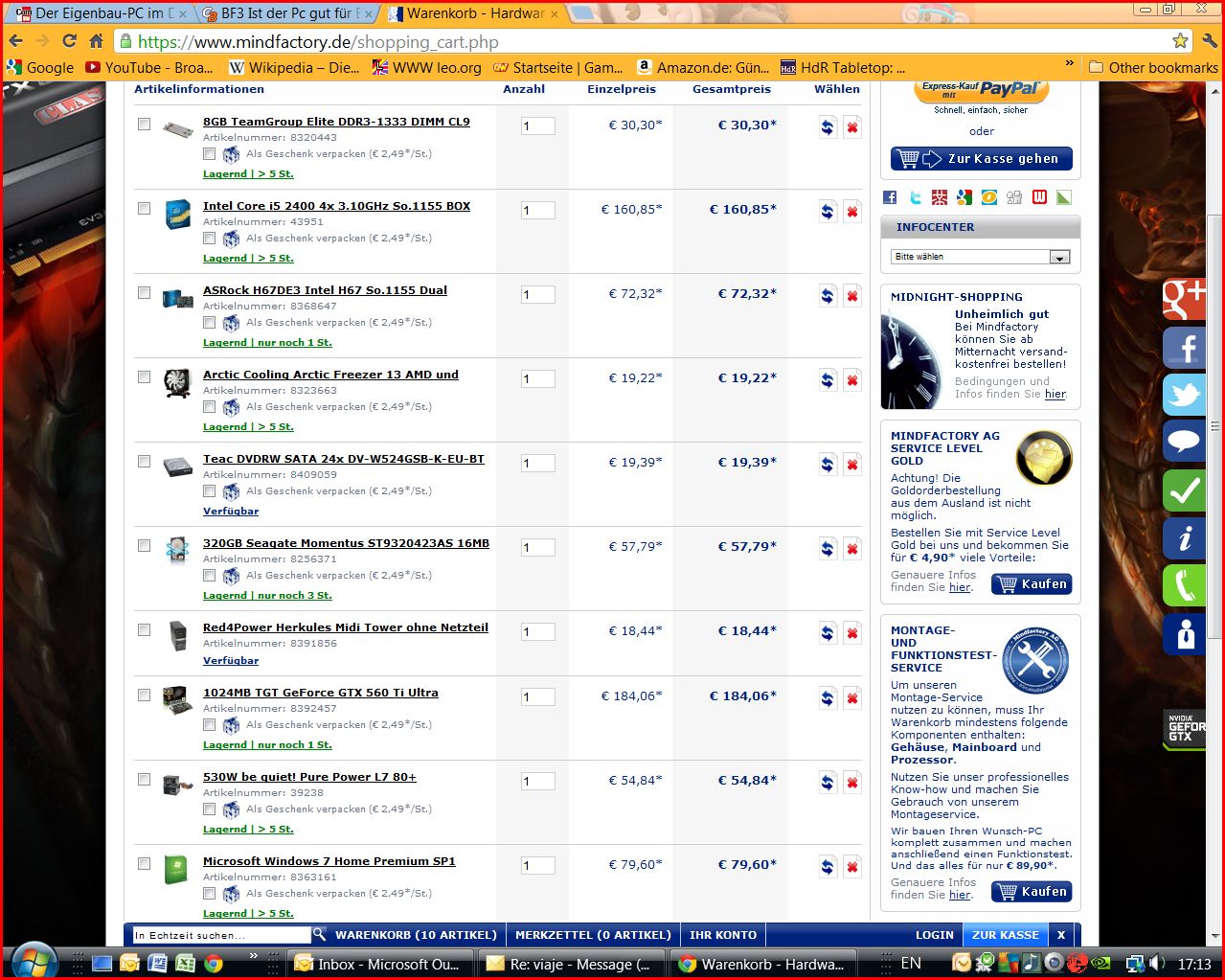
Task: Buy Service Level Gold with Kaufen button
Action: 1032,584
